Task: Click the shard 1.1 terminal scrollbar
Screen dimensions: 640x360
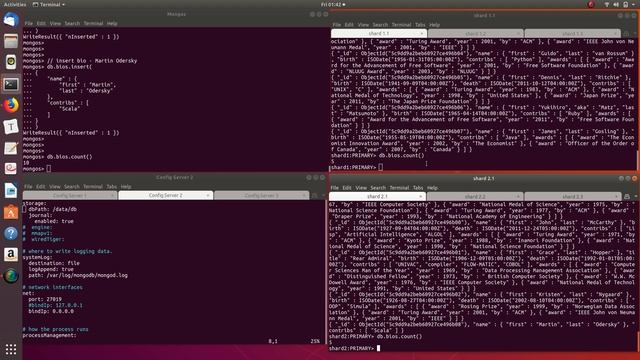Action: [638, 160]
